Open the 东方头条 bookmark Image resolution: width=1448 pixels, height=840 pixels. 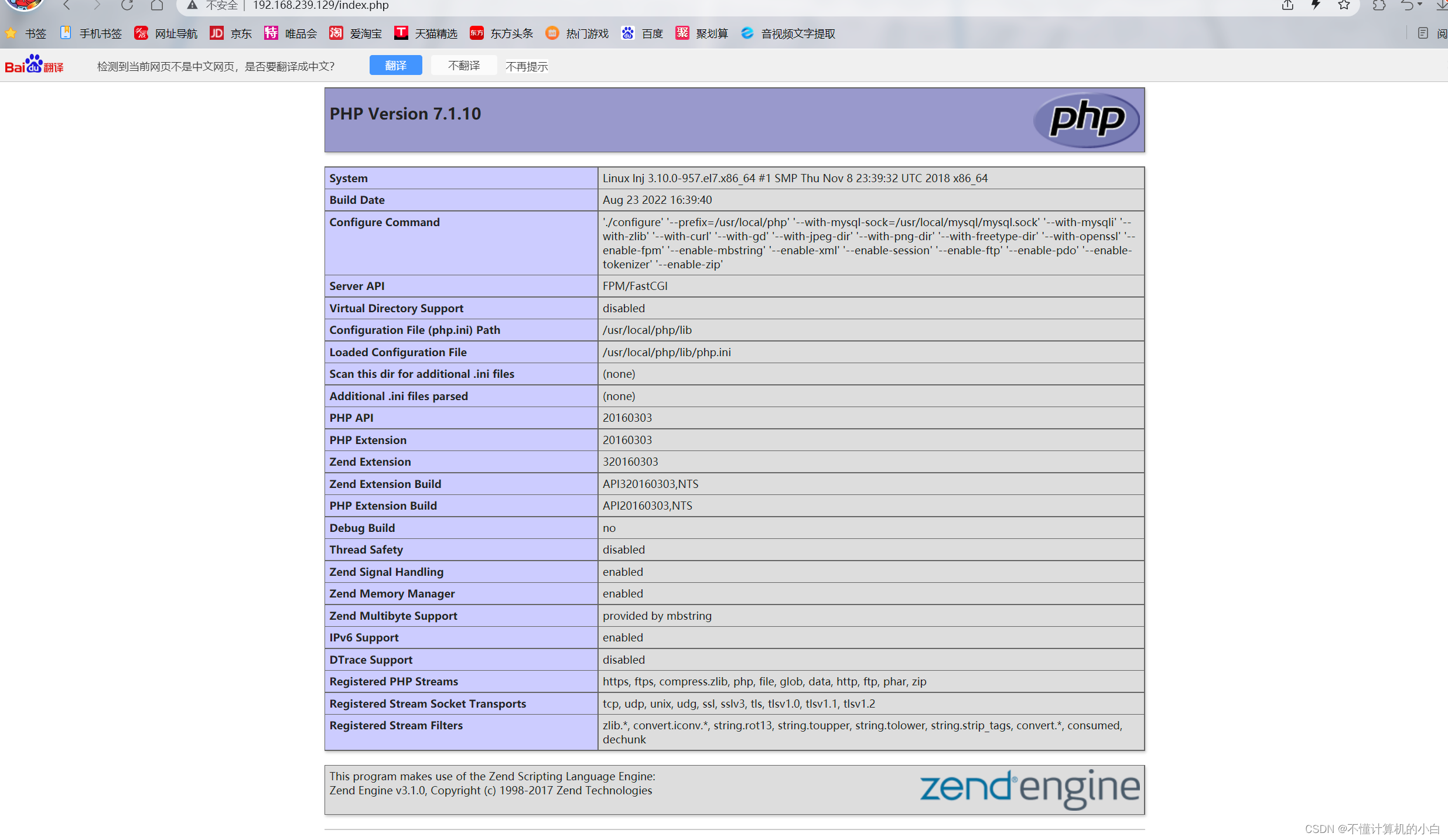pyautogui.click(x=501, y=33)
